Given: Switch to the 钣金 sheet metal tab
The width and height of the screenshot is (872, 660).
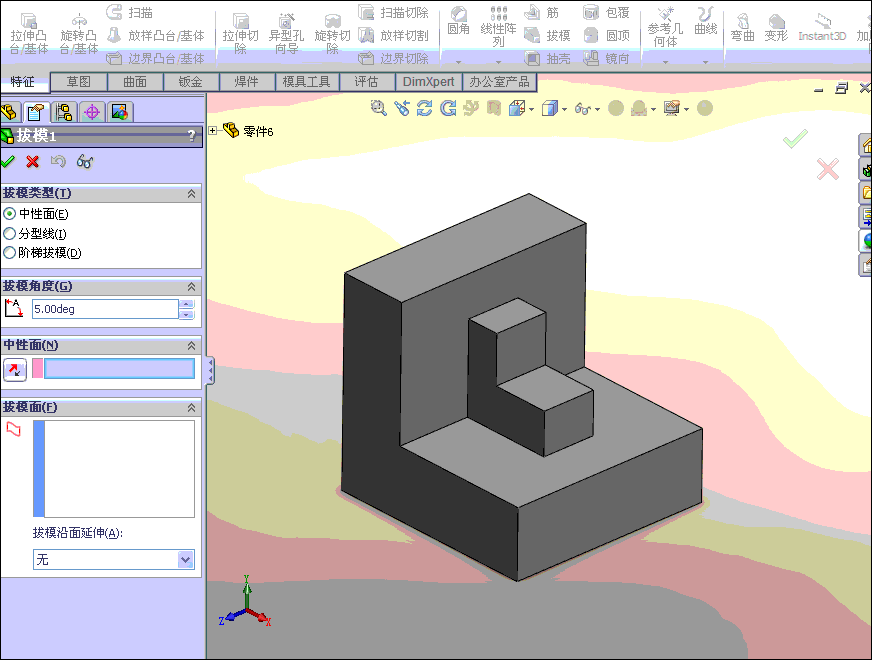Looking at the screenshot, I should [x=191, y=82].
